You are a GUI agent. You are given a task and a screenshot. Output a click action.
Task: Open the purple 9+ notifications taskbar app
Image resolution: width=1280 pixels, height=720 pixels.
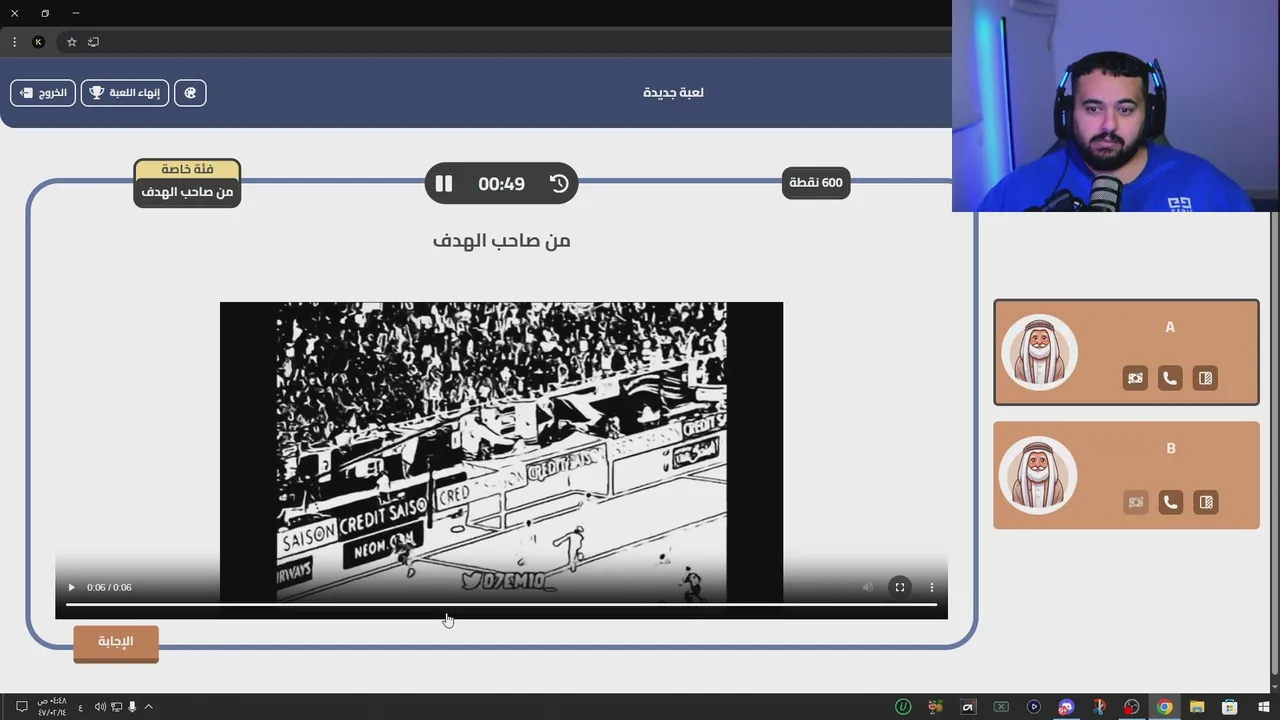(1066, 707)
